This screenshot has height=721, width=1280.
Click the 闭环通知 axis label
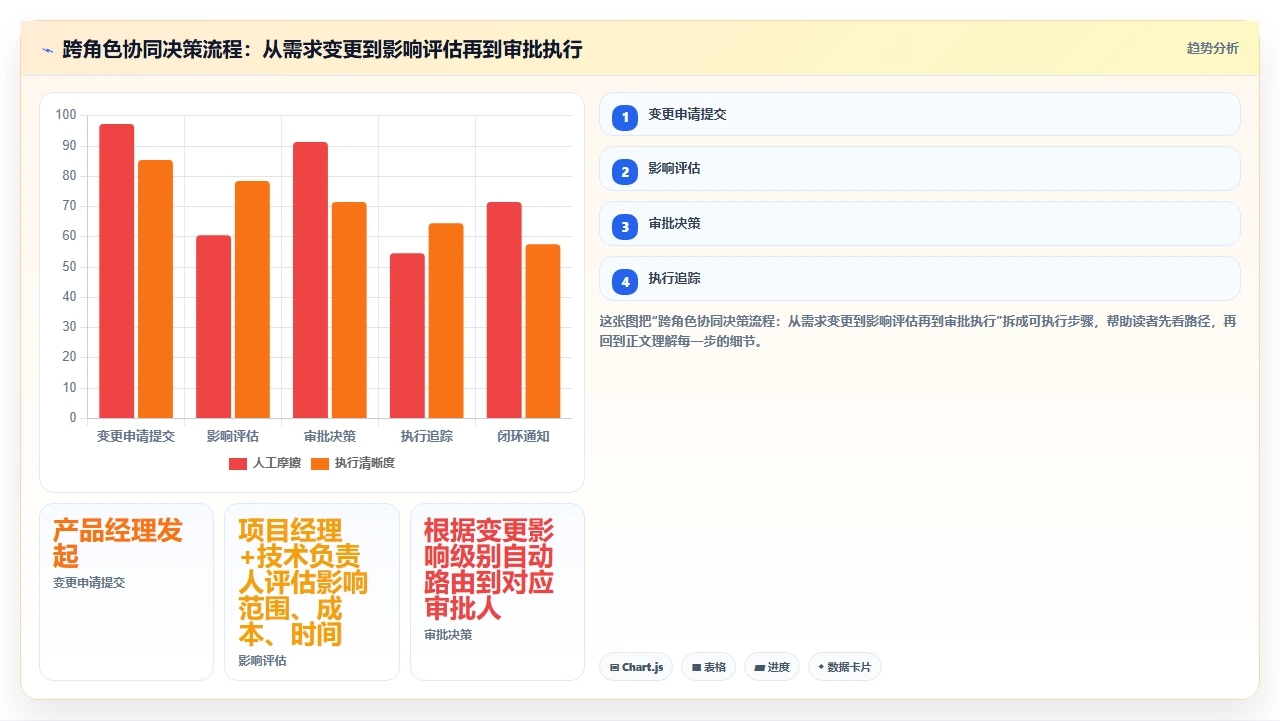(524, 437)
